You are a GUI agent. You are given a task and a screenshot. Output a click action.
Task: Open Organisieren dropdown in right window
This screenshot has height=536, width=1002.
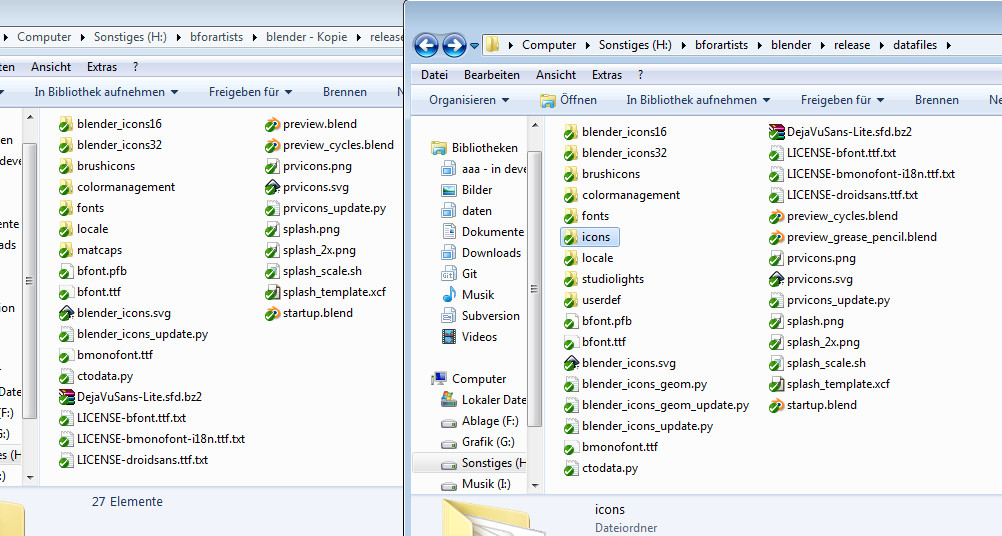(x=469, y=100)
